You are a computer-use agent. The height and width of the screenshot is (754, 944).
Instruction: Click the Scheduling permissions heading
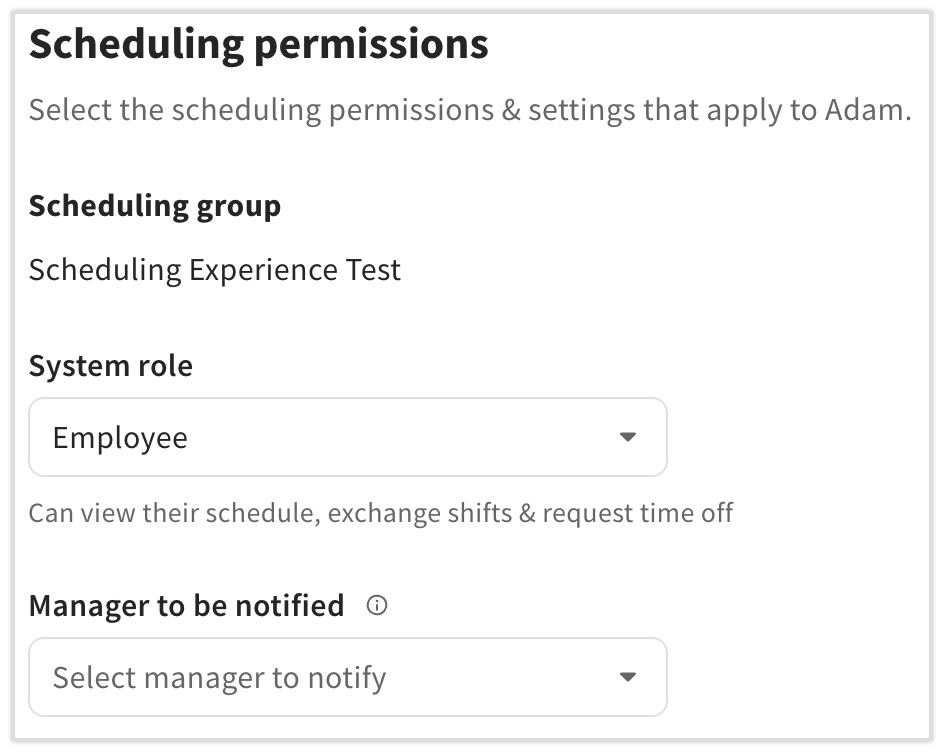coord(258,45)
